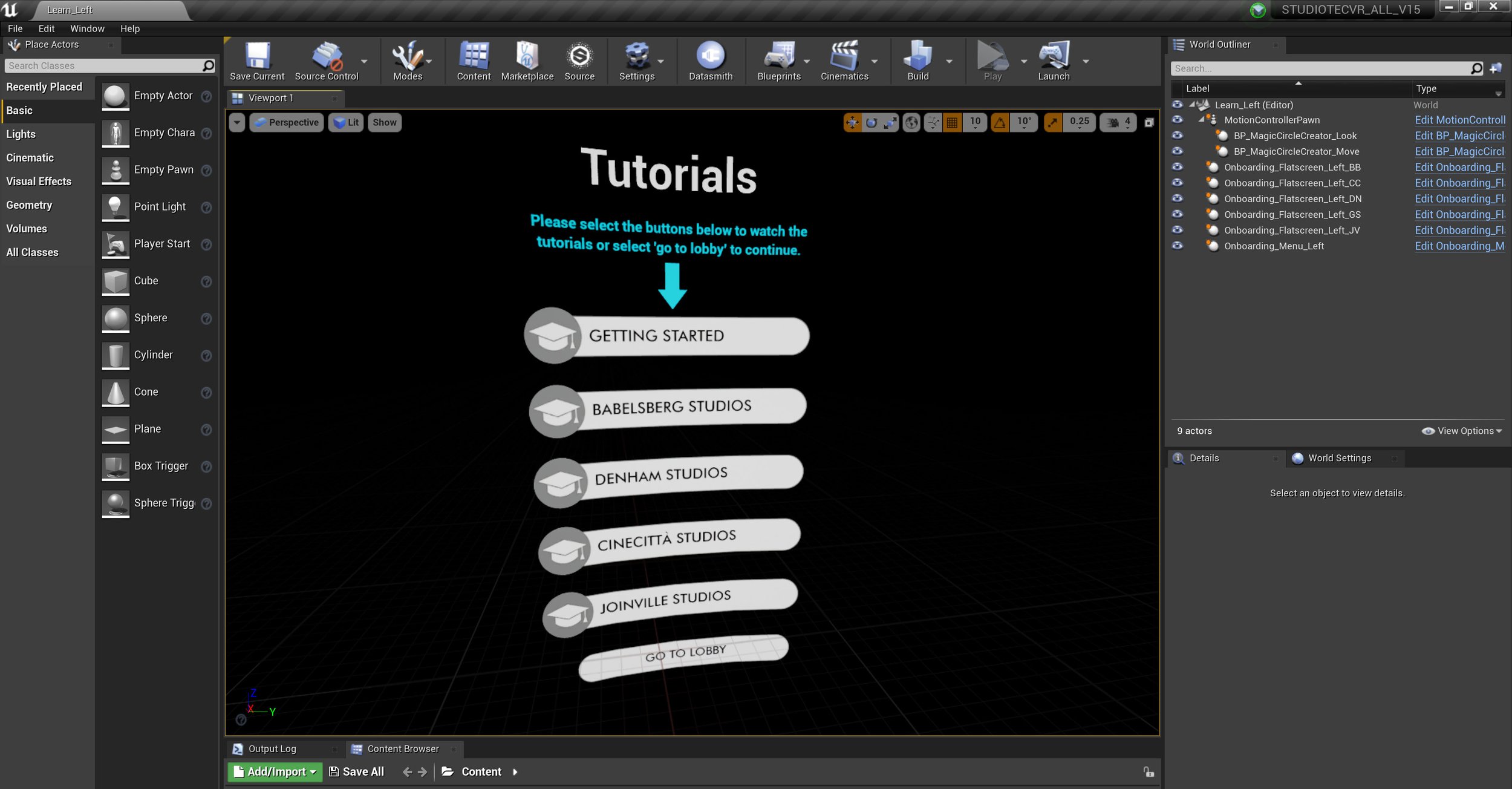Open the camera speed 4 dropdown
The image size is (1512, 789).
[1119, 123]
